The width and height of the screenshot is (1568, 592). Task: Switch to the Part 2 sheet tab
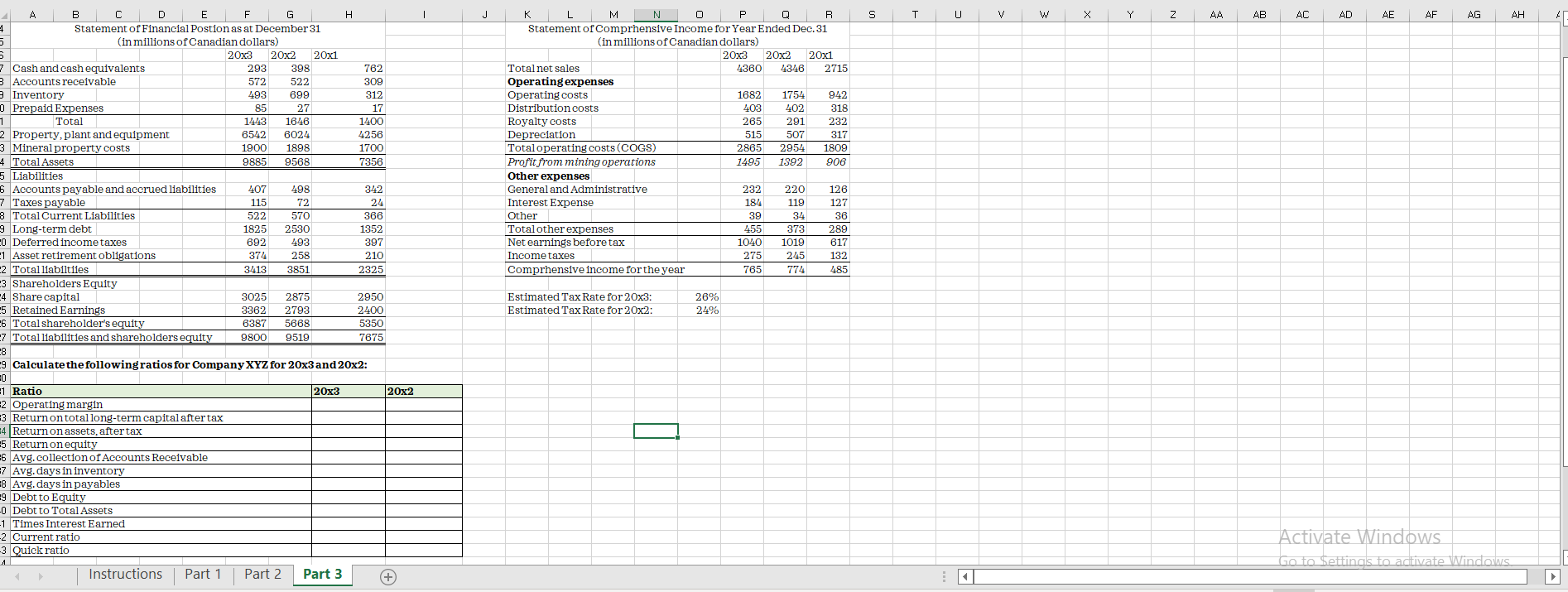[262, 575]
